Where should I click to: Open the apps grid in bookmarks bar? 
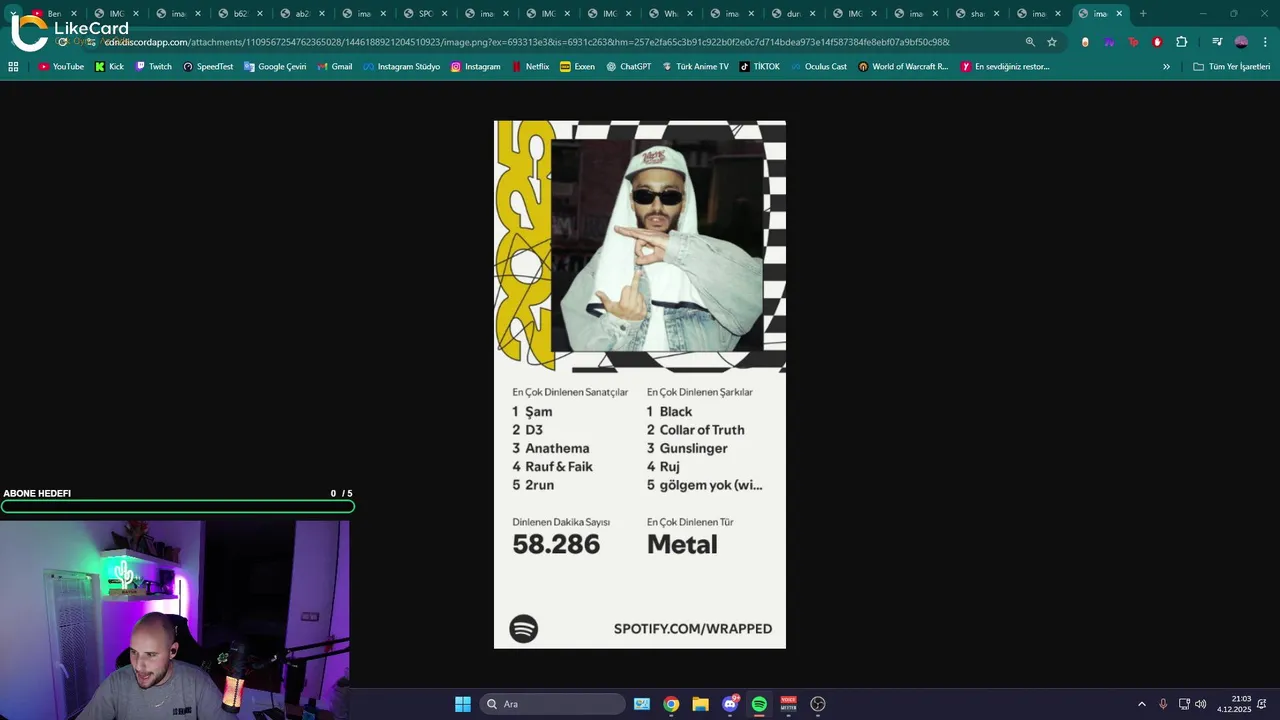(13, 67)
